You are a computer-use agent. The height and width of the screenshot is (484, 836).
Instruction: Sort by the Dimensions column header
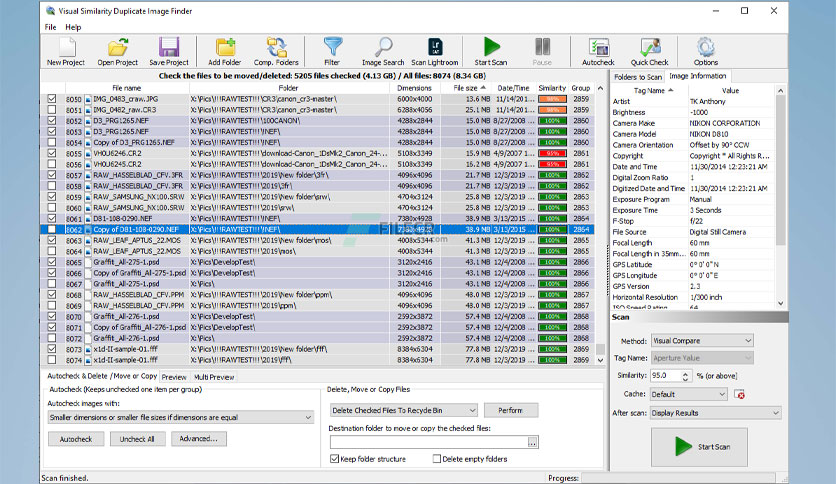tap(414, 88)
